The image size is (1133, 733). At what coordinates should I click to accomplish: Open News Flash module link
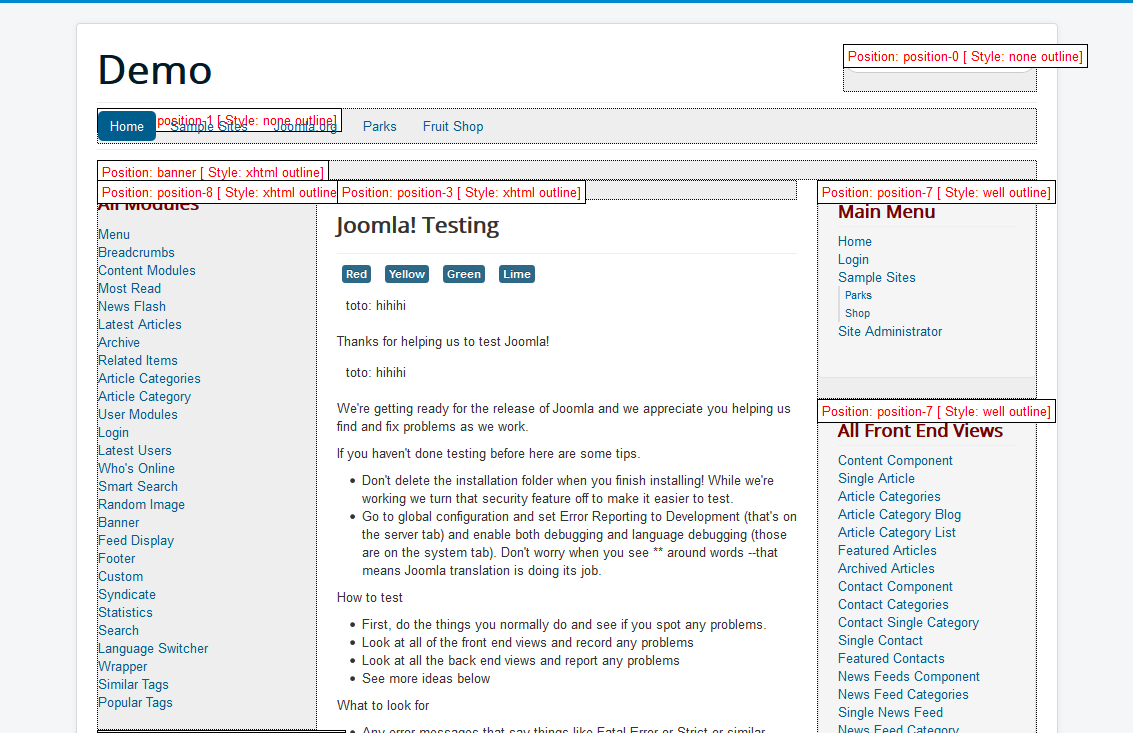click(132, 307)
